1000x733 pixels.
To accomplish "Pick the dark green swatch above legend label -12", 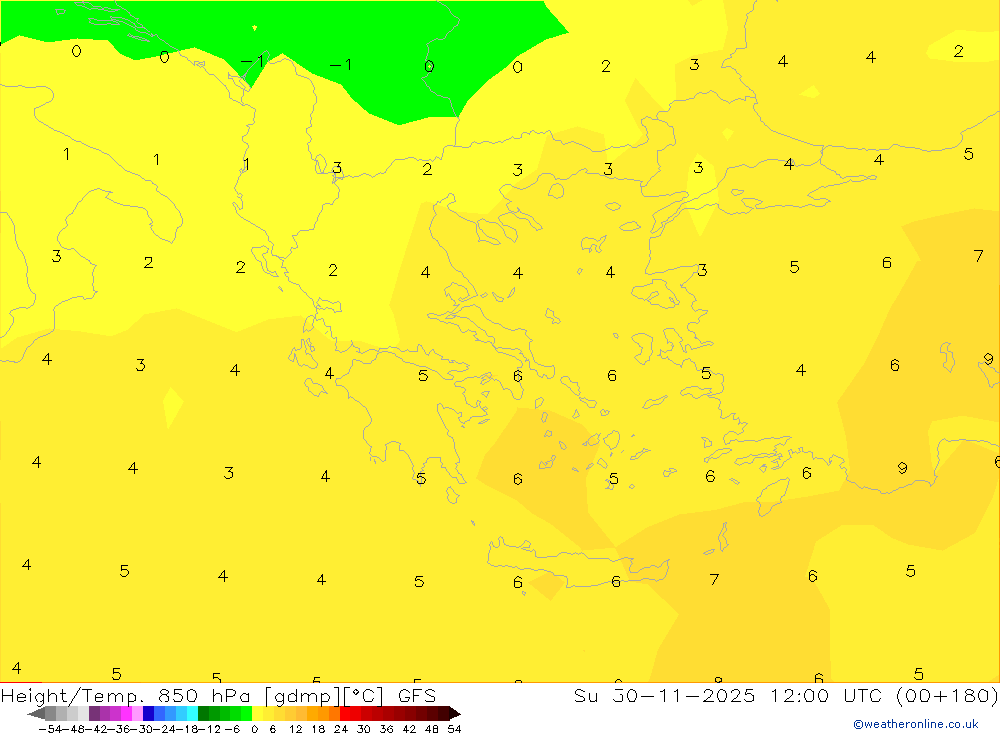I will [x=203, y=714].
